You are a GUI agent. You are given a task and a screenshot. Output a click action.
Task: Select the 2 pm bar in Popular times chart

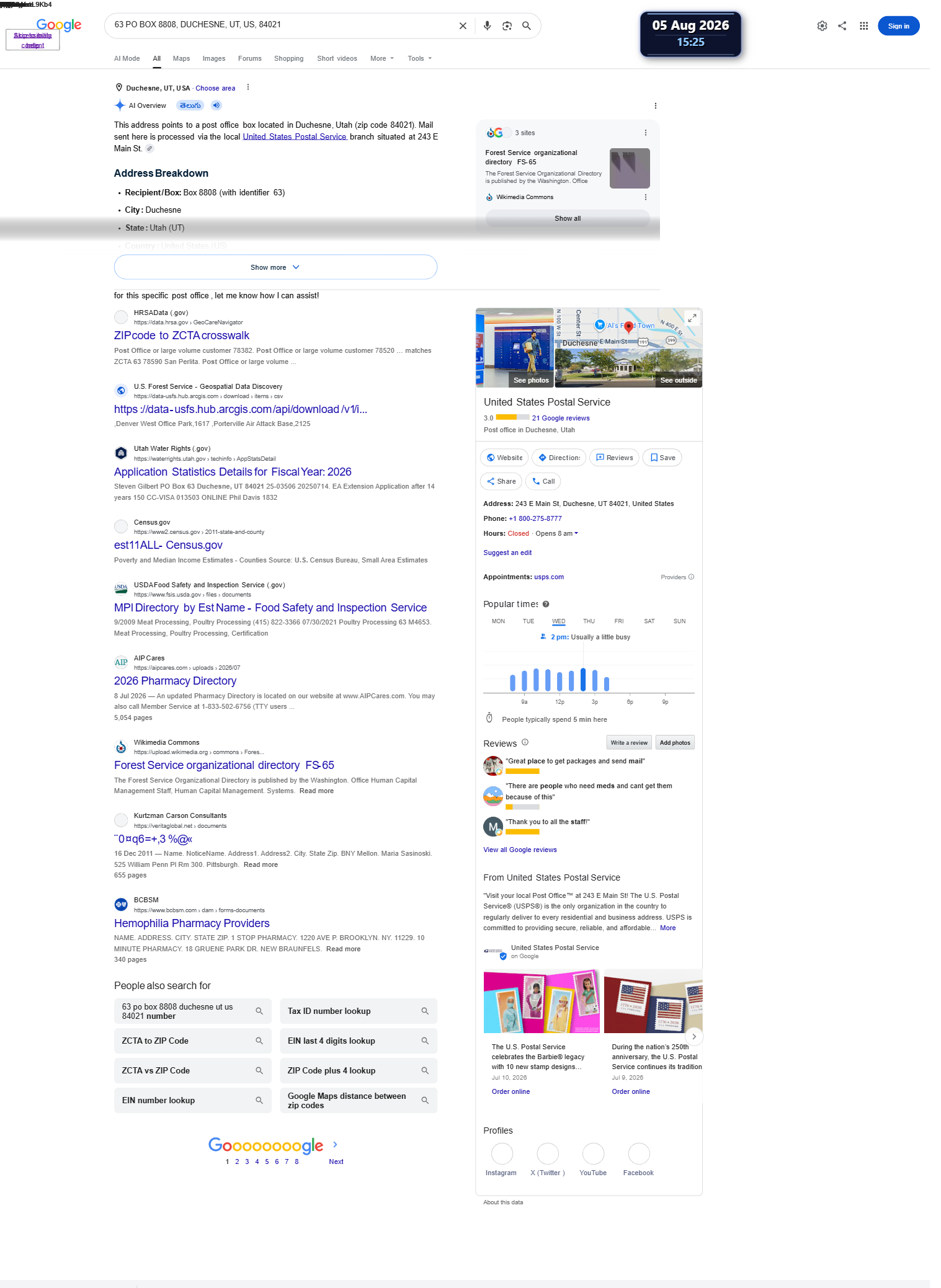click(x=583, y=680)
